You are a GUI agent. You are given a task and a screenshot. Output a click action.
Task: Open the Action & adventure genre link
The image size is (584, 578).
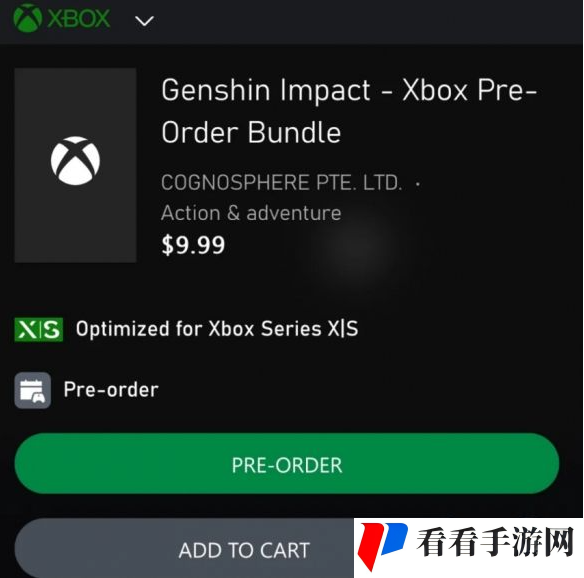click(251, 213)
